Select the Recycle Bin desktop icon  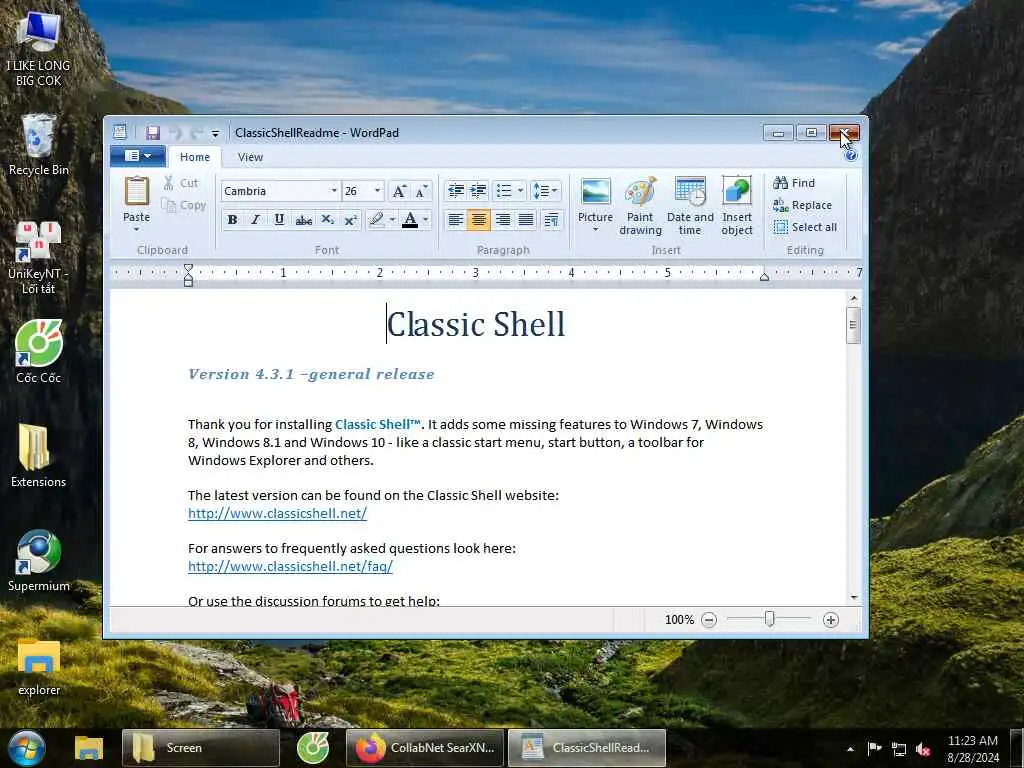pos(39,145)
